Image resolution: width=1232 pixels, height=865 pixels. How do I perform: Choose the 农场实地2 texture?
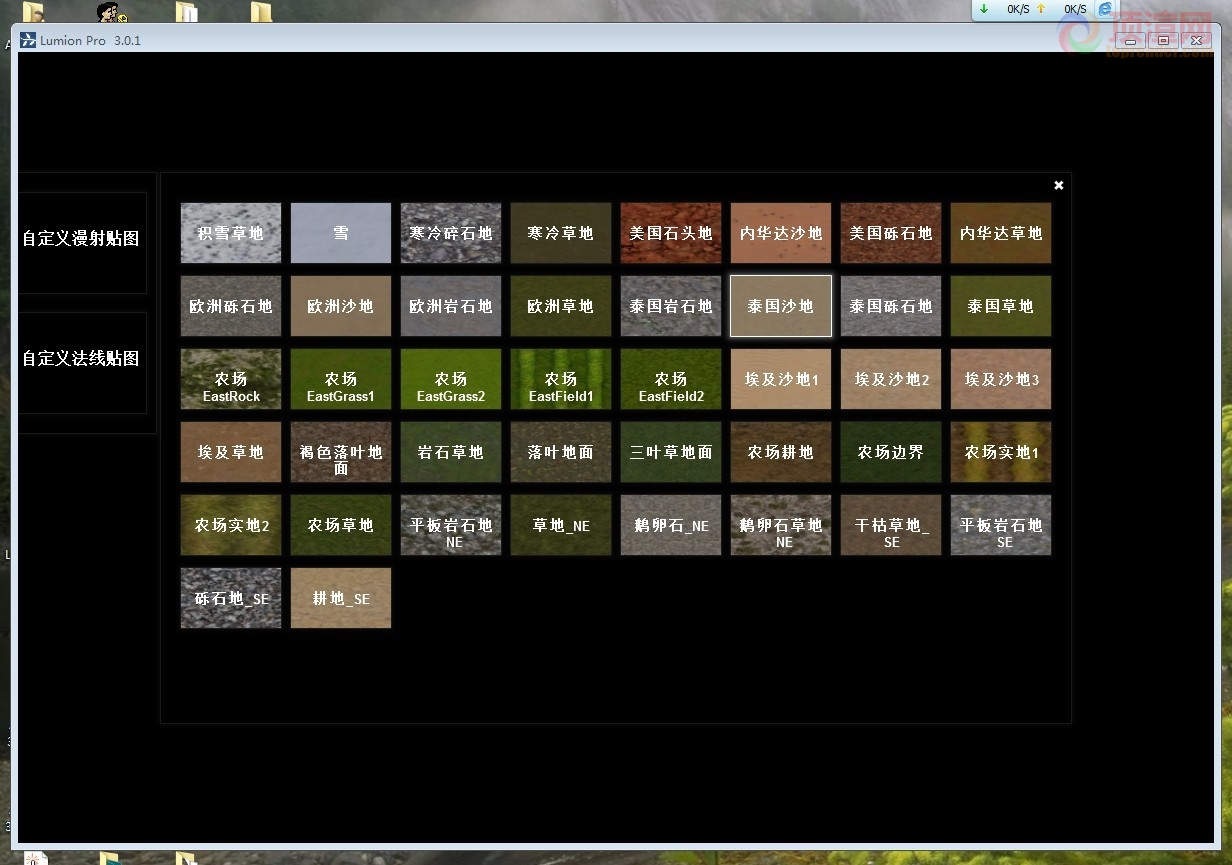coord(231,525)
